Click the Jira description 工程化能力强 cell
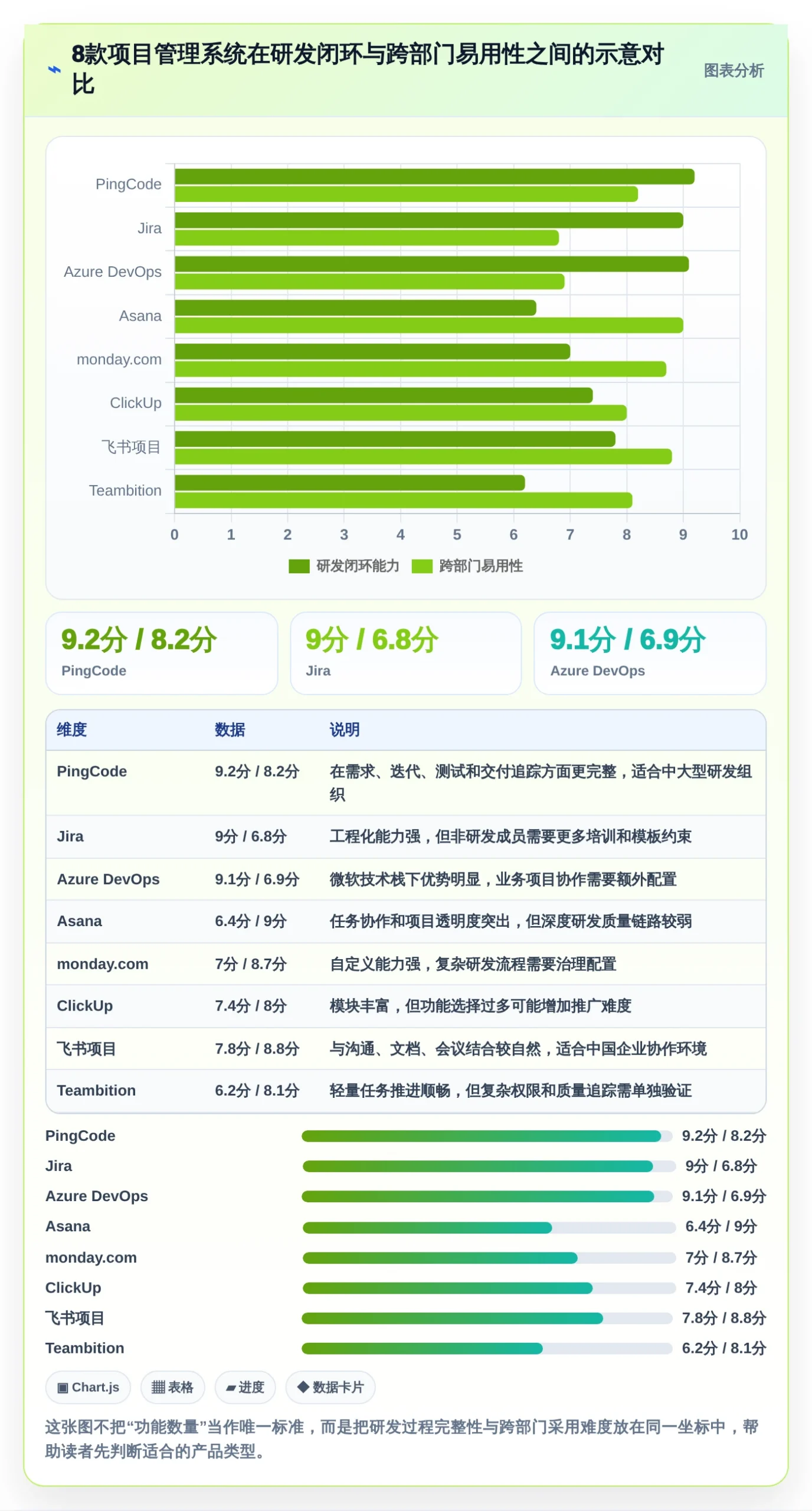 point(510,836)
